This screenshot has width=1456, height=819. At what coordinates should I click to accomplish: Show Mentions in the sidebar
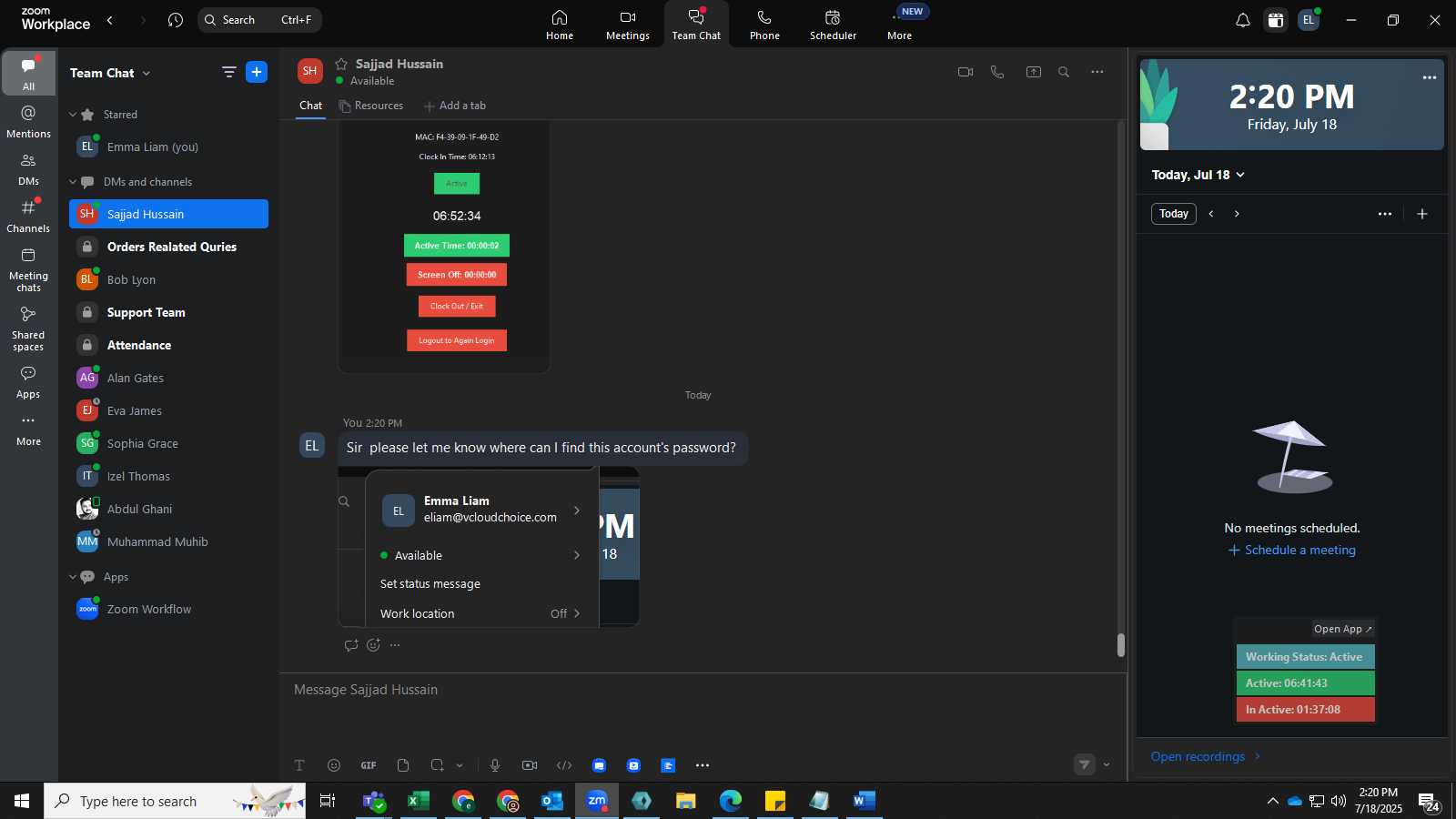tap(28, 122)
